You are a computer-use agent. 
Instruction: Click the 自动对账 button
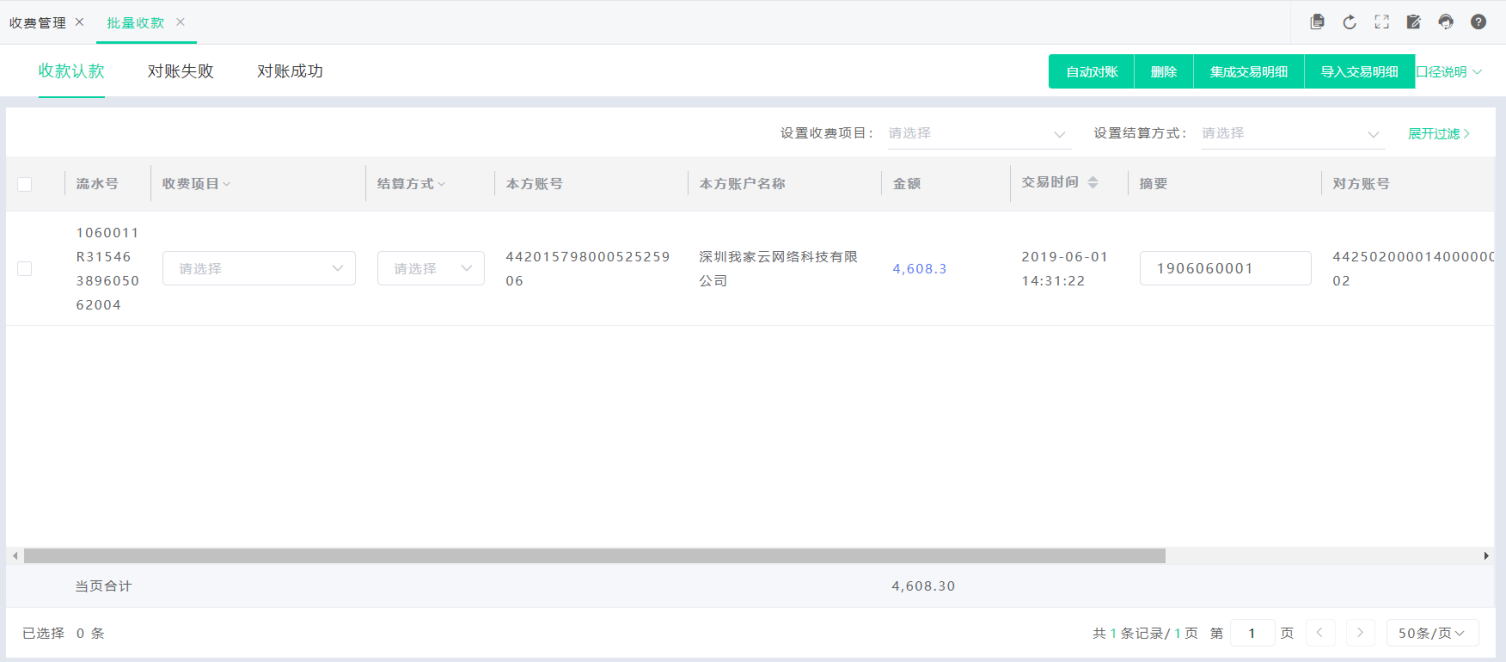(1091, 72)
